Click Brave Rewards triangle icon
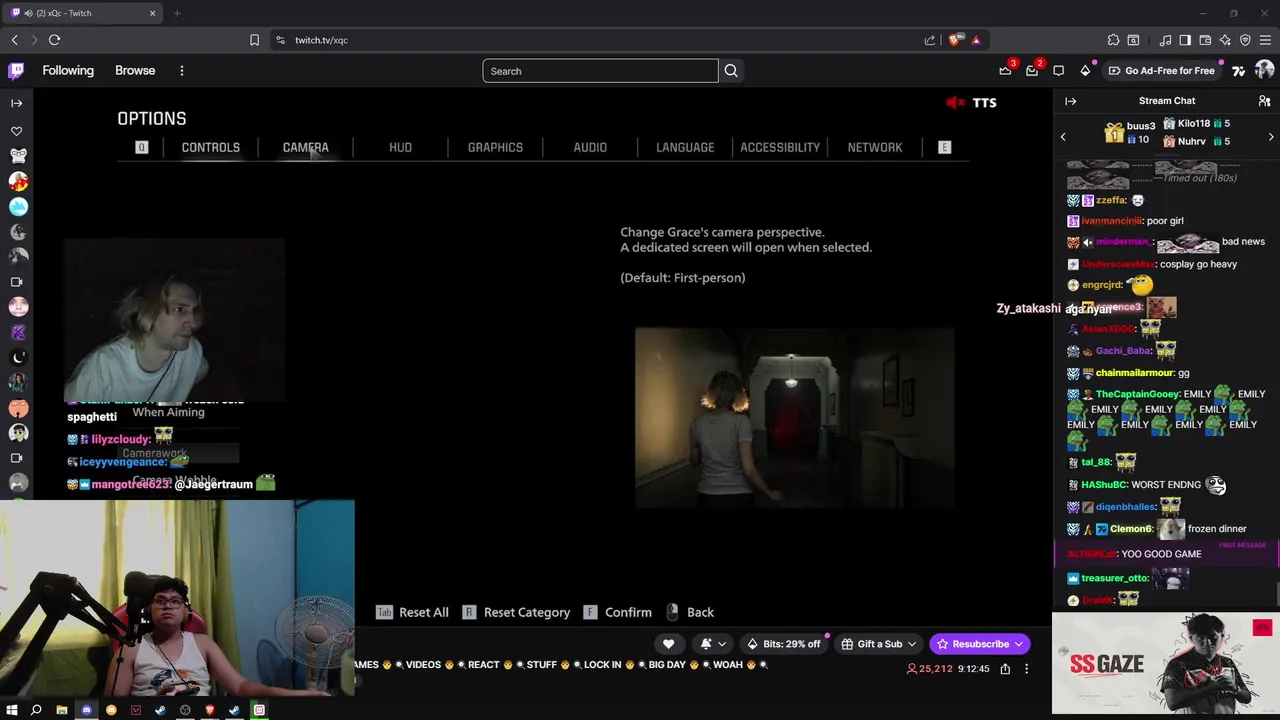This screenshot has width=1280, height=720. pyautogui.click(x=976, y=40)
